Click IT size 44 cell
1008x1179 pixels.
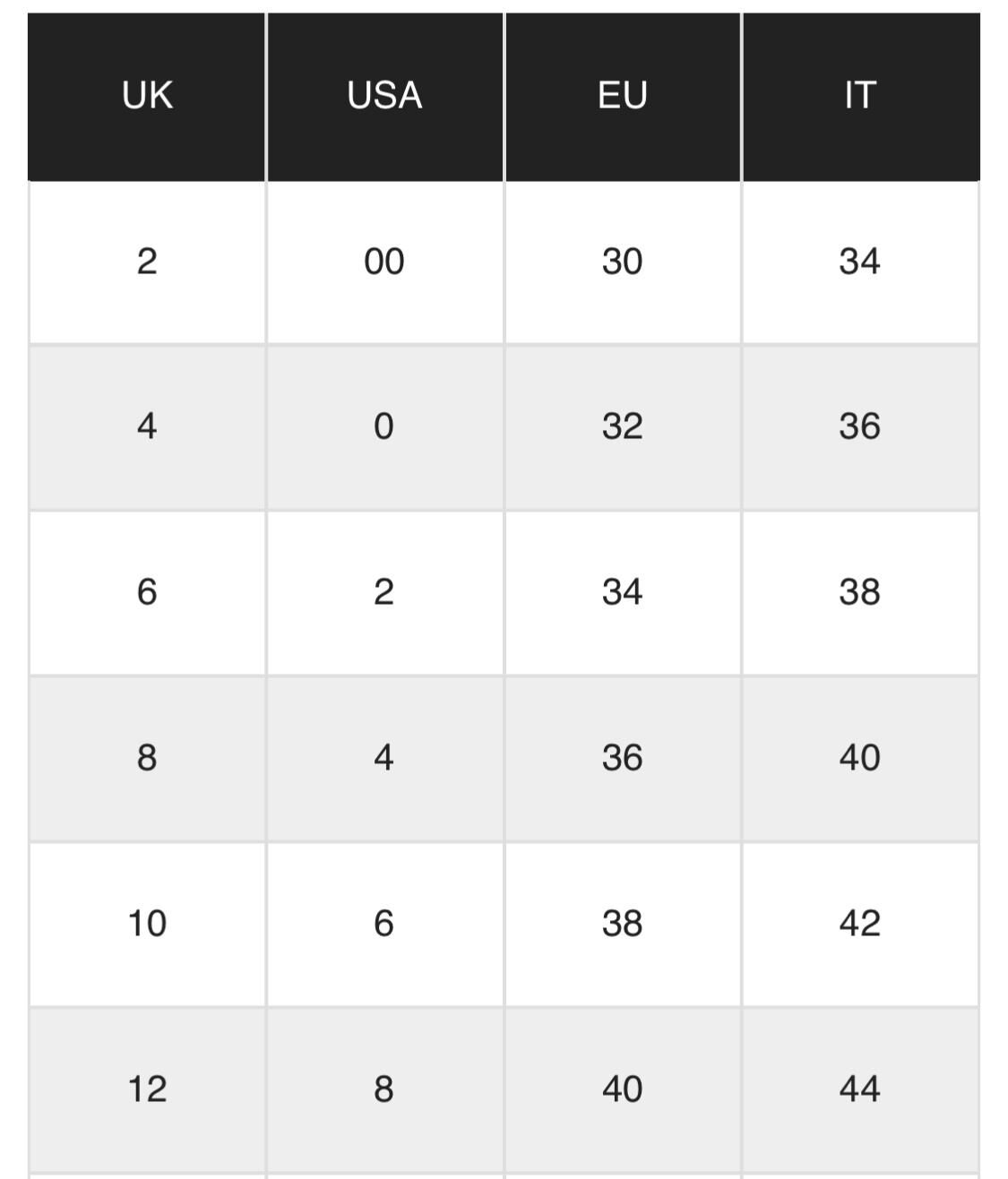click(859, 1089)
